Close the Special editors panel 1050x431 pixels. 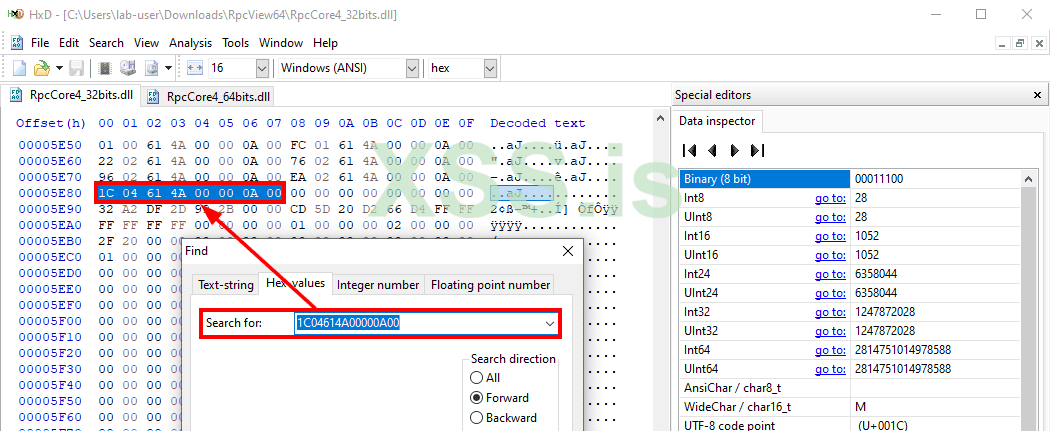point(1037,95)
